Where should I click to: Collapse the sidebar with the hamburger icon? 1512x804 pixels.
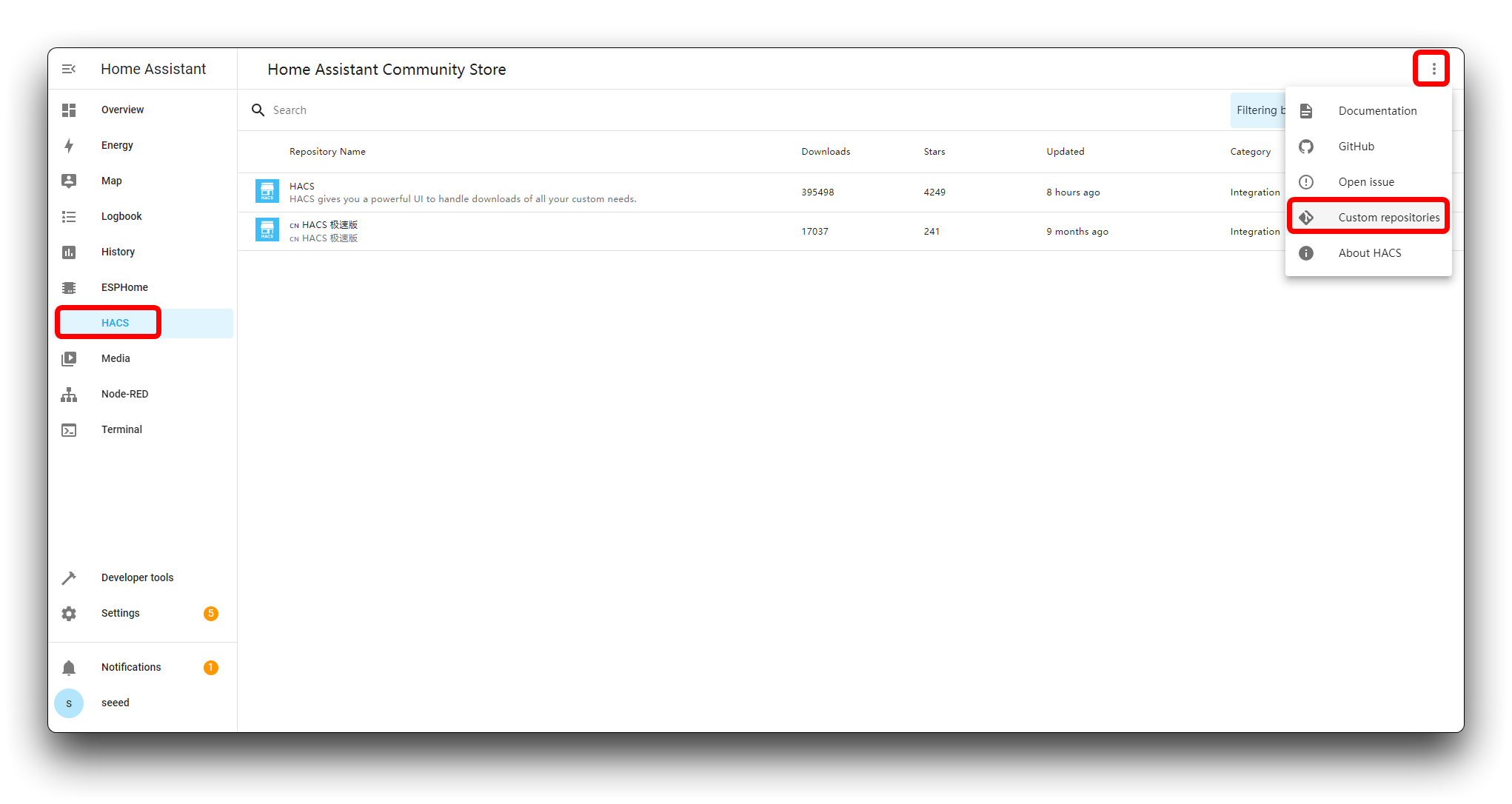[69, 69]
